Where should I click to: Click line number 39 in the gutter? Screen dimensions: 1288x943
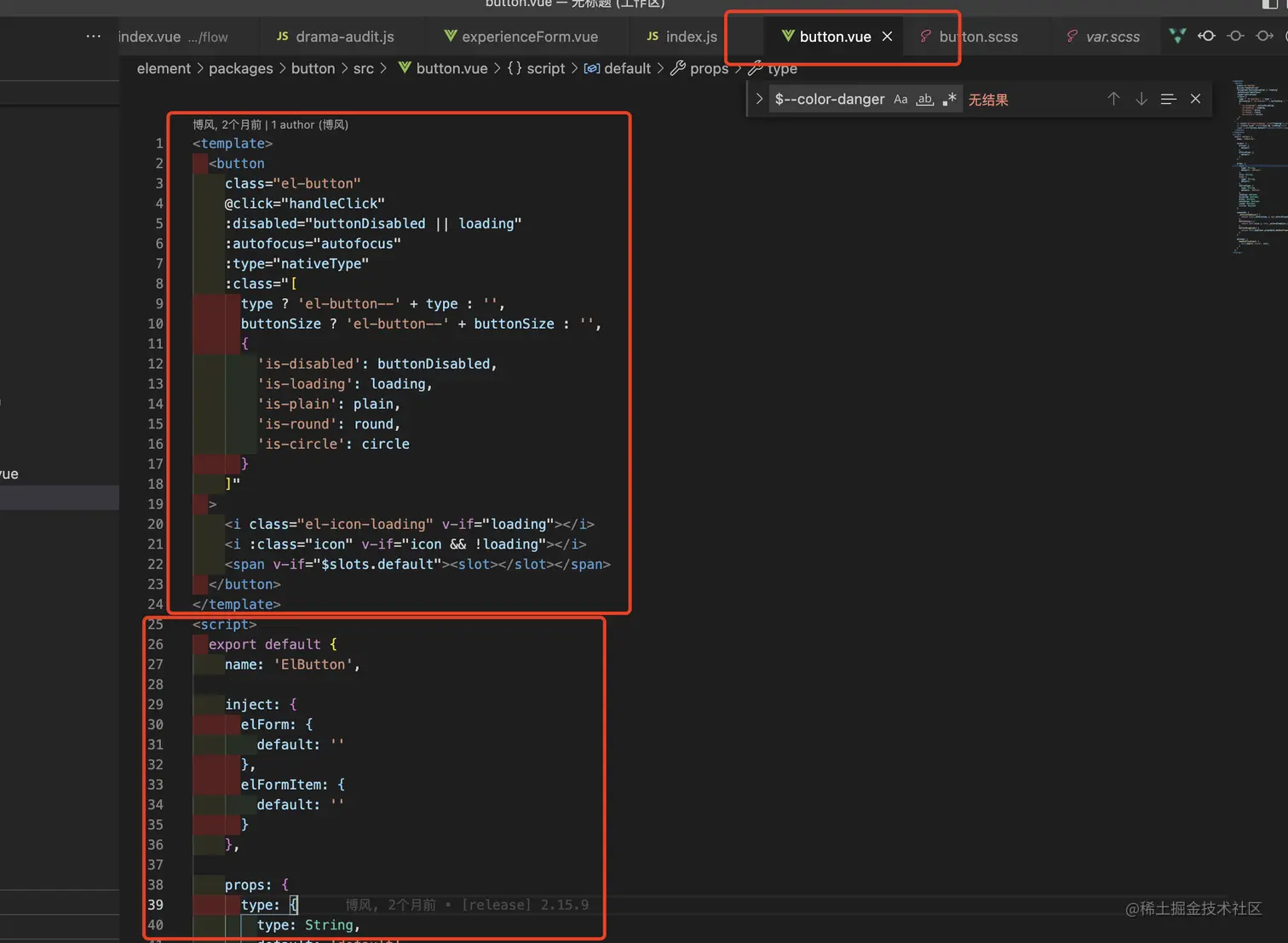click(x=155, y=905)
